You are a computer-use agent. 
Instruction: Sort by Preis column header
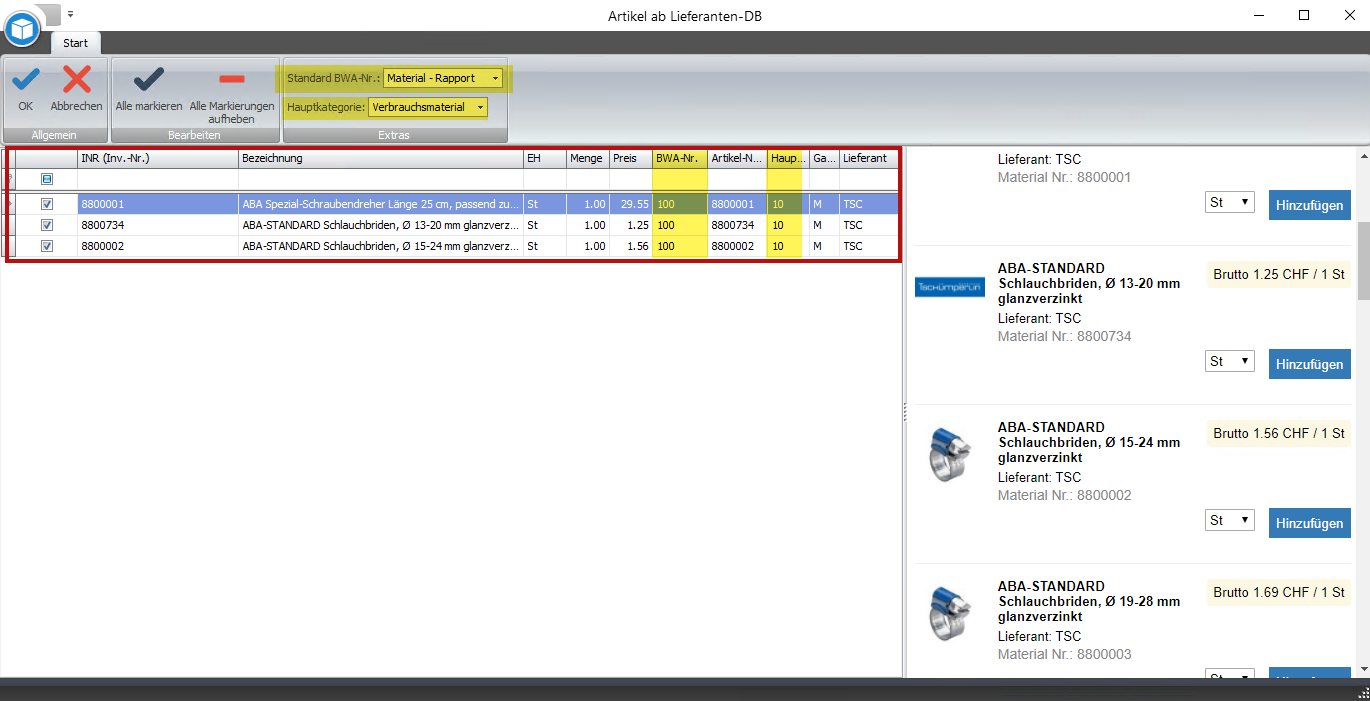[631, 158]
